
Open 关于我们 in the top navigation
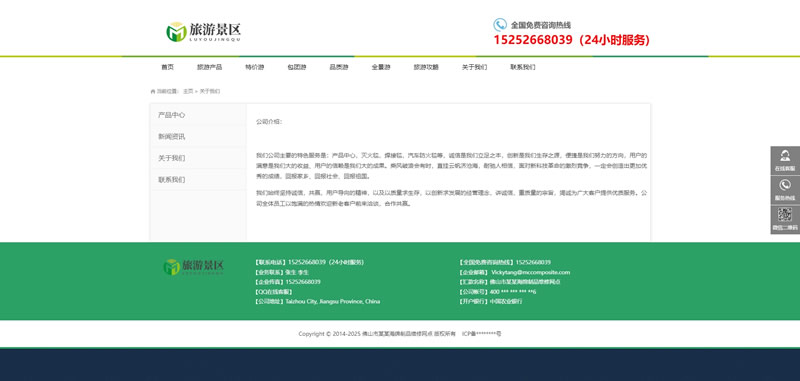pyautogui.click(x=474, y=67)
